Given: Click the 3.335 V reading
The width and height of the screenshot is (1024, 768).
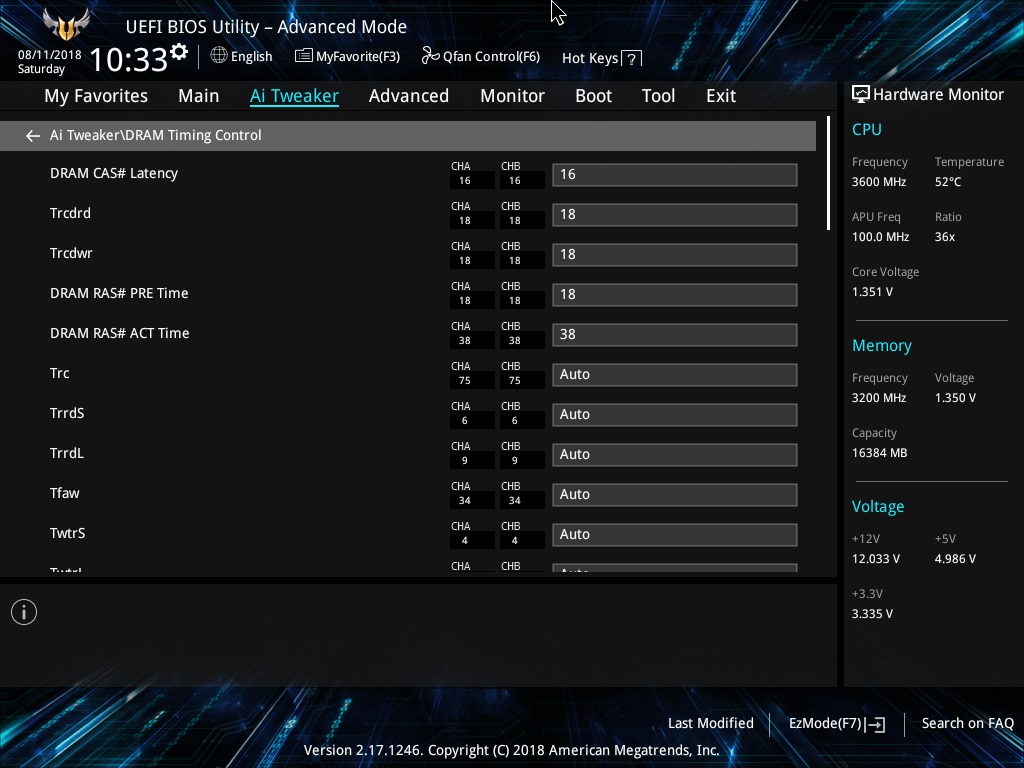Looking at the screenshot, I should tap(872, 614).
